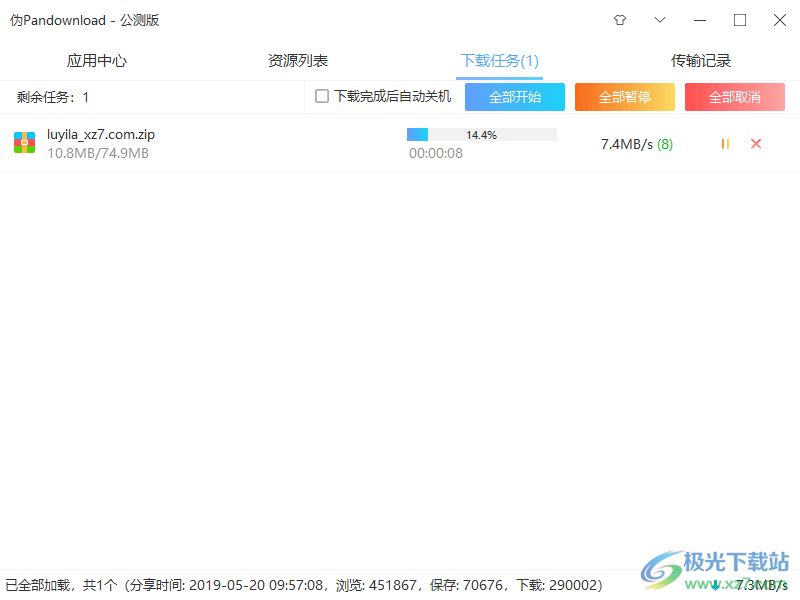This screenshot has width=800, height=600.
Task: Click the red 全部取消 button
Action: tap(734, 97)
